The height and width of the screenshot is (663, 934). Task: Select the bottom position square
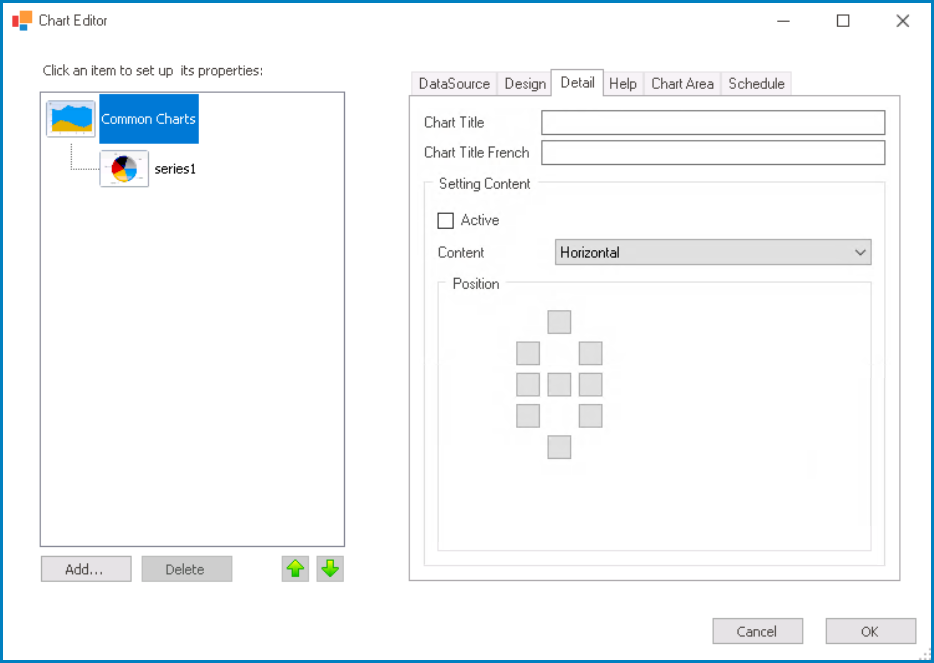coord(559,447)
